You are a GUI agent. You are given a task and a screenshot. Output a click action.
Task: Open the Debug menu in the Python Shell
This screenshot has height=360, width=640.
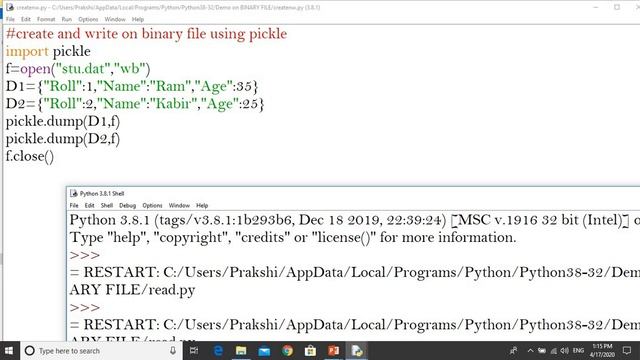click(x=127, y=205)
